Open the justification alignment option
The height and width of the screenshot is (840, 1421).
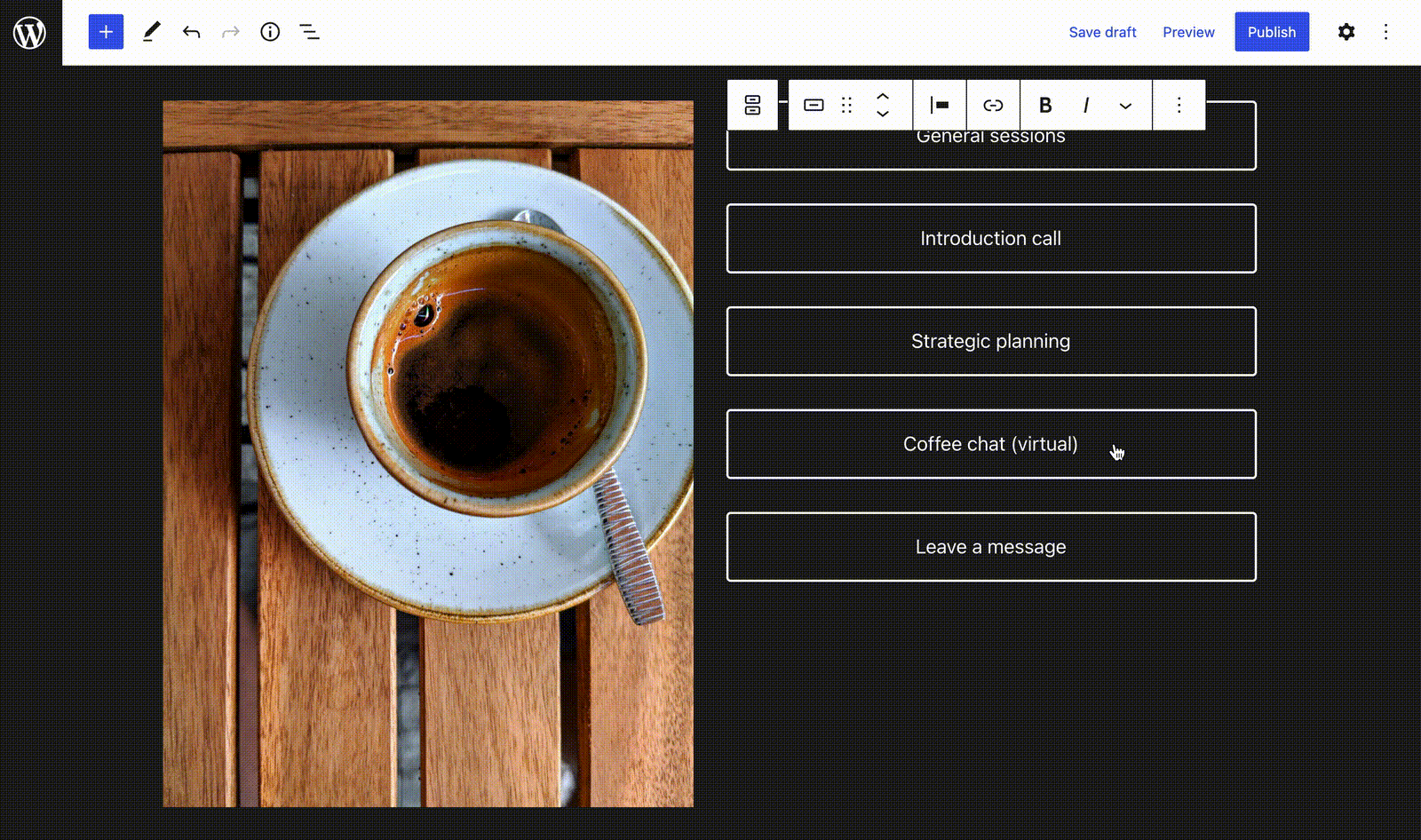[940, 105]
